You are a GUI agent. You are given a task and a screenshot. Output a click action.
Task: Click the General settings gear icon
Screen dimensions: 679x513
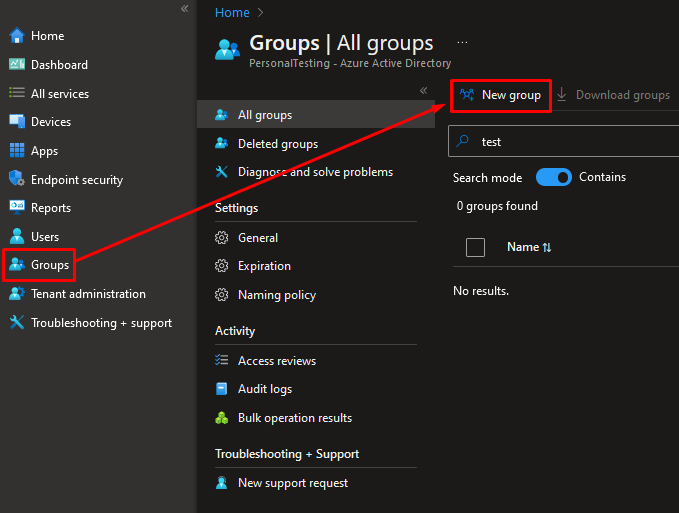point(222,238)
